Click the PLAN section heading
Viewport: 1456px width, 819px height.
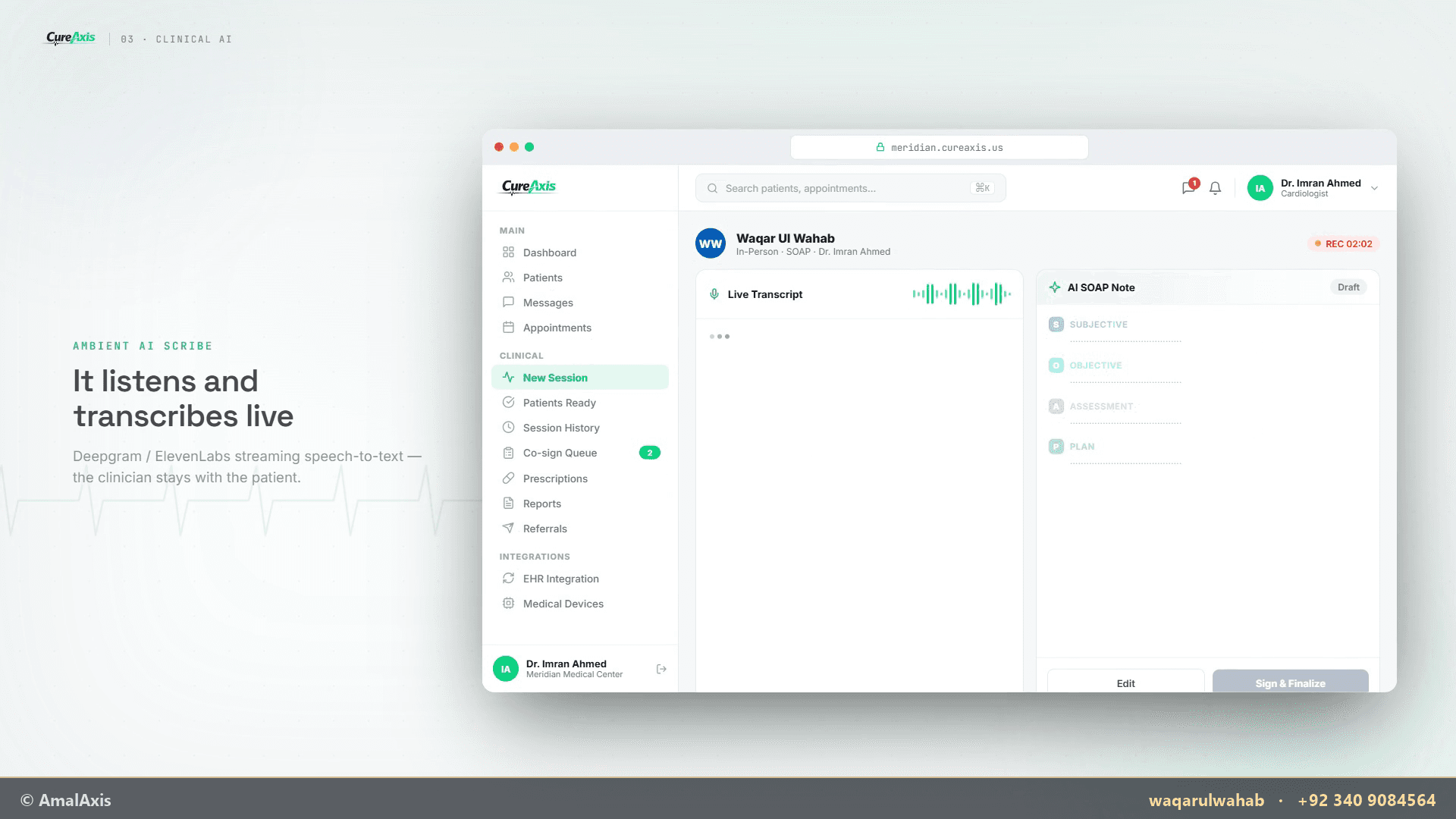[1082, 447]
